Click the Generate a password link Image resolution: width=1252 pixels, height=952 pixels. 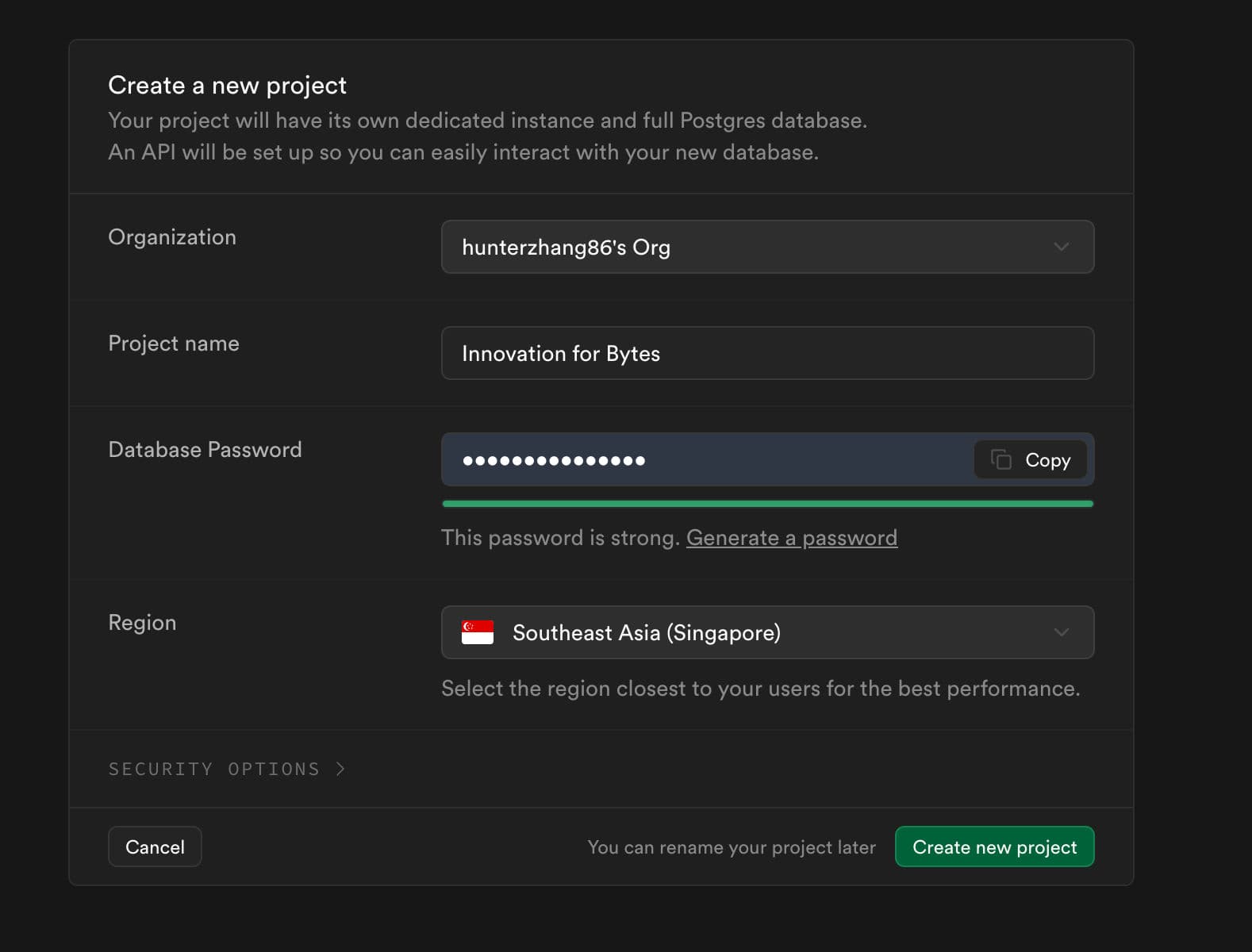(791, 538)
